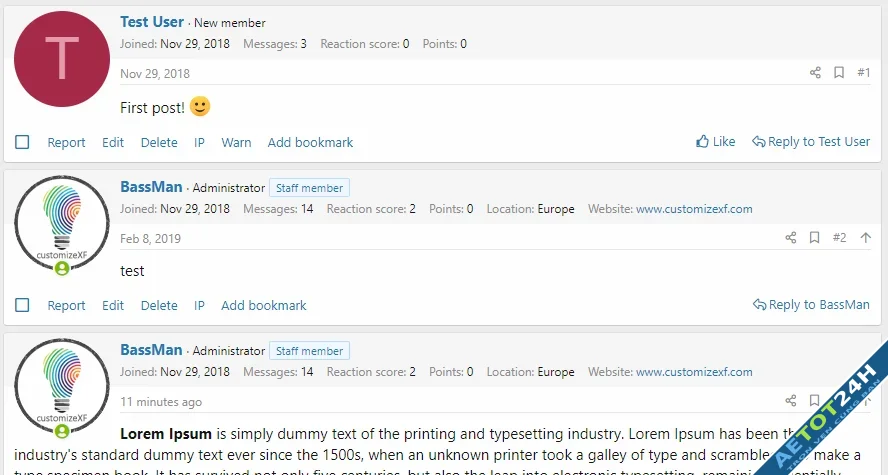888x475 pixels.
Task: Add bookmark on BassMan's test post
Action: point(264,305)
